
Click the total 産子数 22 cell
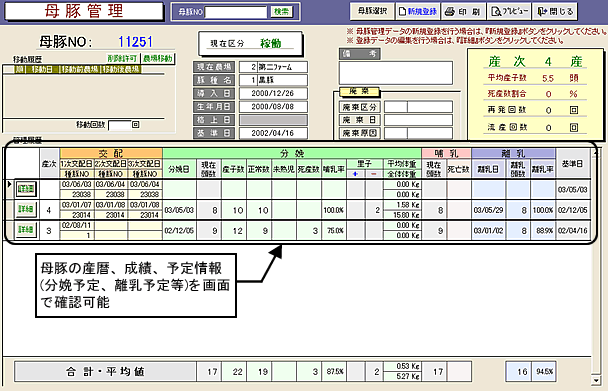coord(234,371)
